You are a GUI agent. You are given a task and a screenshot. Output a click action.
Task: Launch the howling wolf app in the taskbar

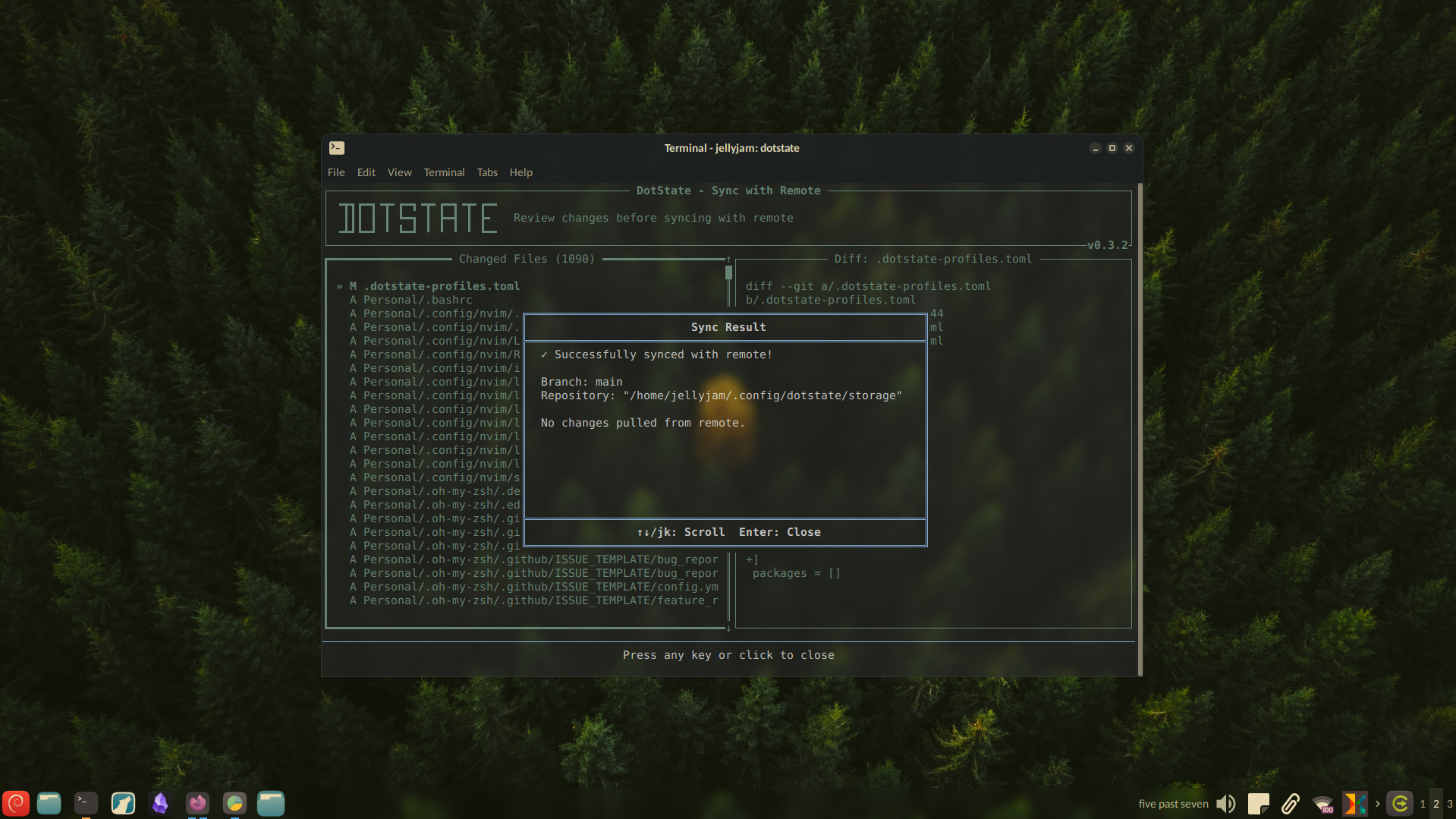123,803
